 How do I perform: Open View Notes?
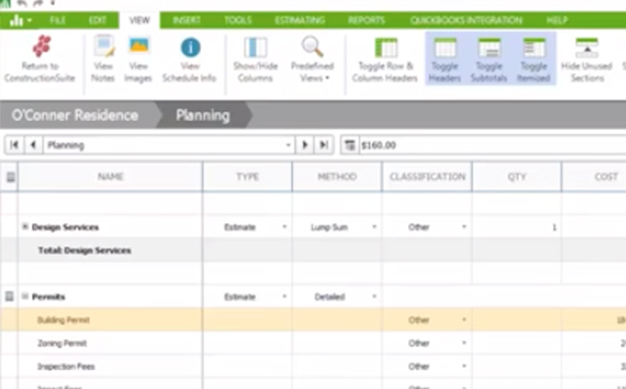(x=103, y=58)
